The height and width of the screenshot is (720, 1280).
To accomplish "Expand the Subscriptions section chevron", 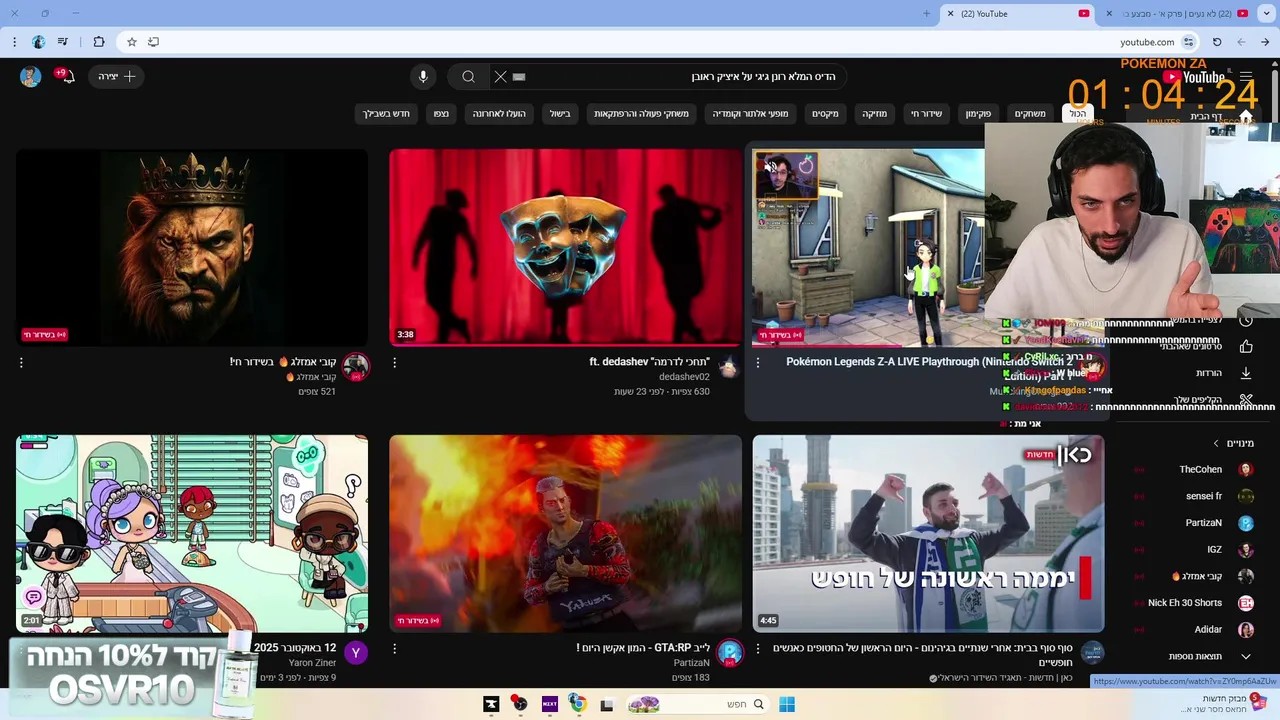I will (1216, 443).
